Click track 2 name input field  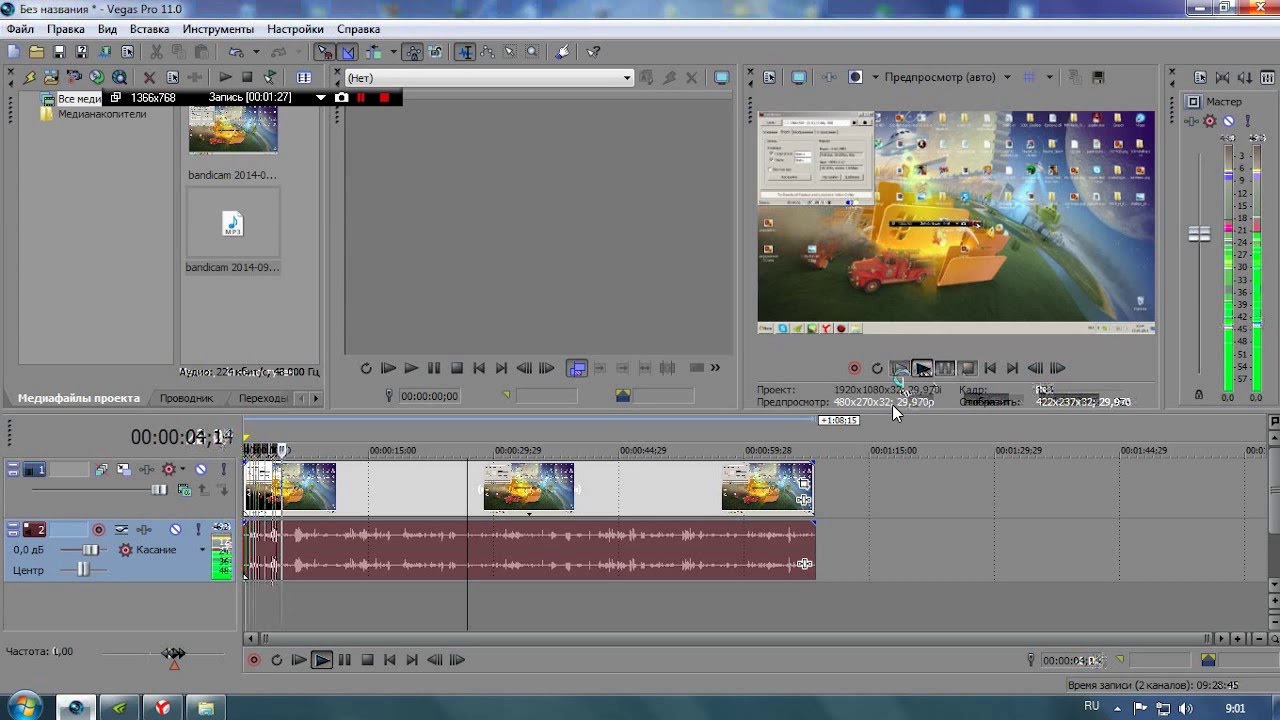coord(68,529)
